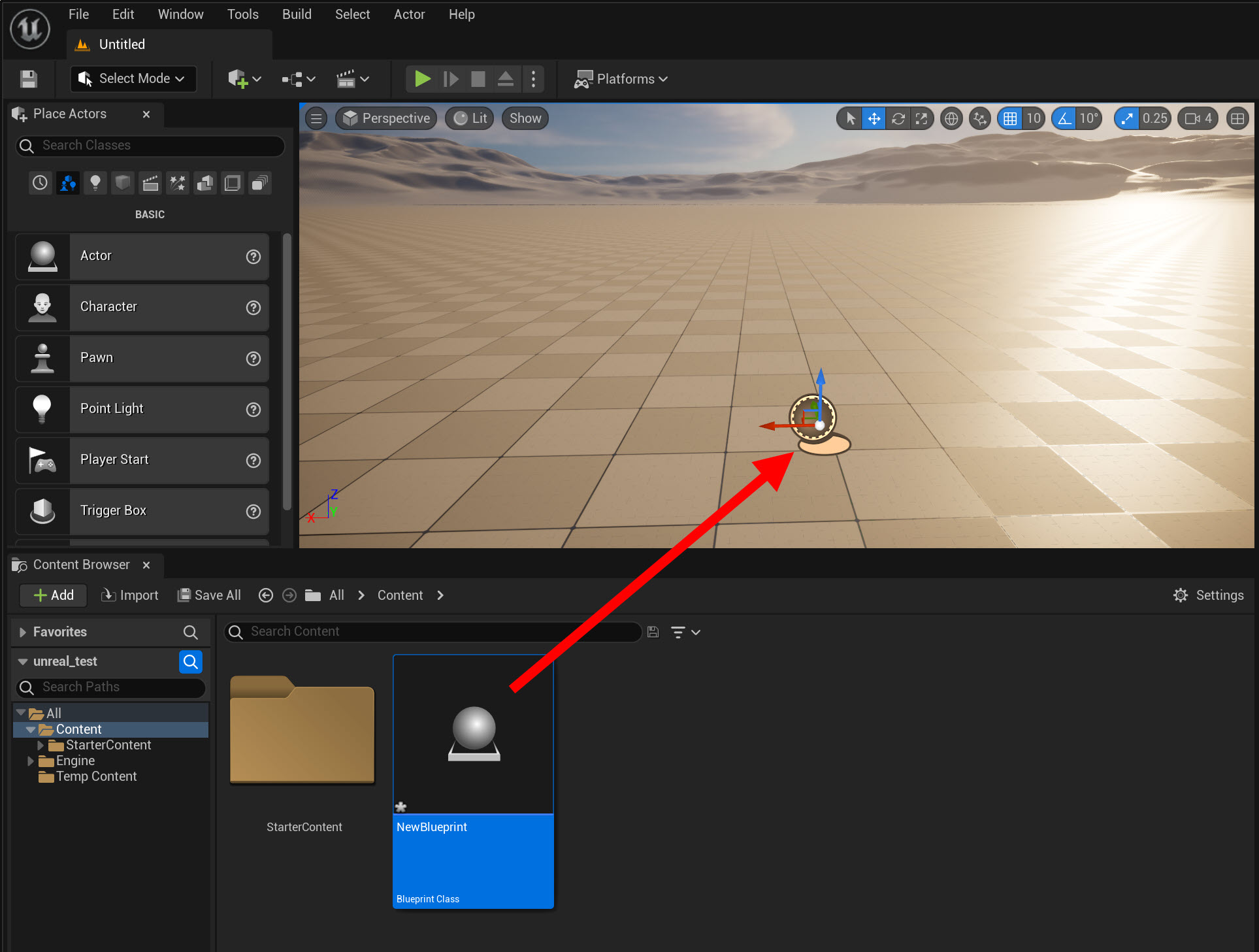Screen dimensions: 1259x952
Task: Click the Actor help question mark
Action: pos(253,257)
